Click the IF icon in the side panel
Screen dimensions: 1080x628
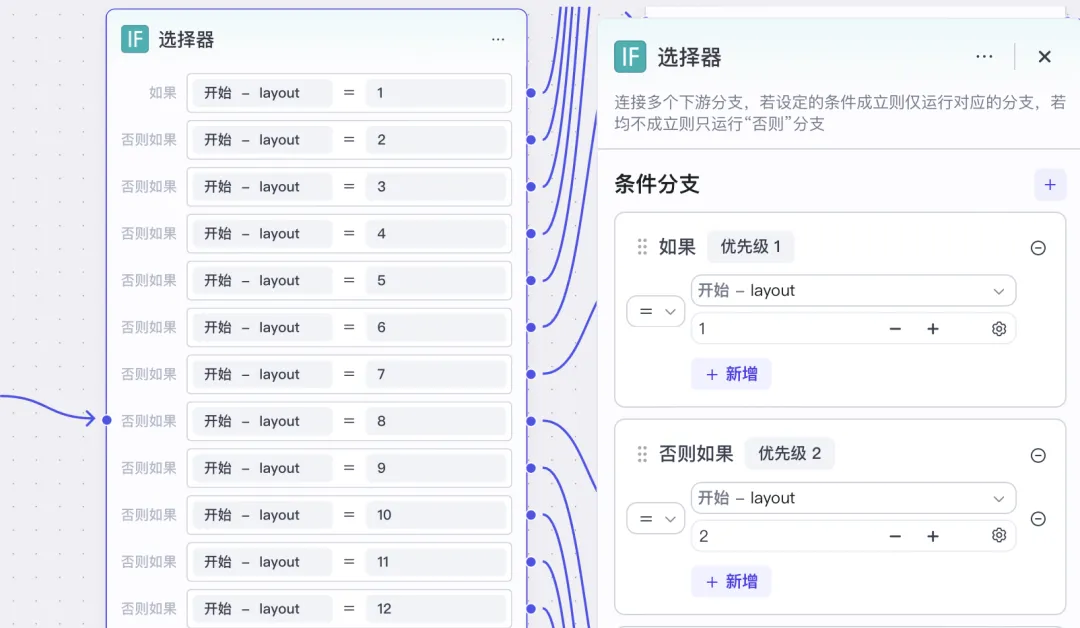(630, 56)
